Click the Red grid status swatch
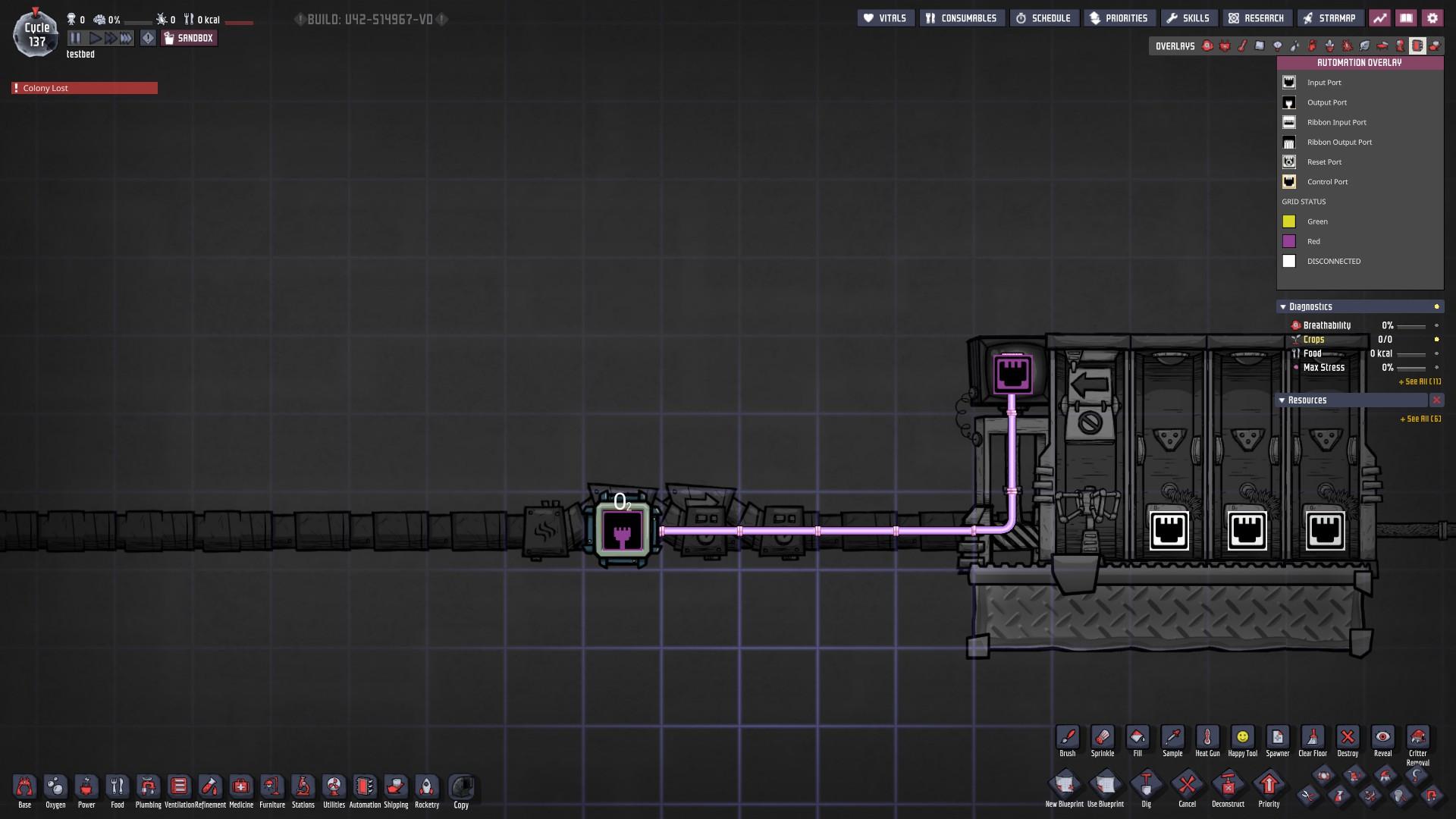 pos(1289,241)
